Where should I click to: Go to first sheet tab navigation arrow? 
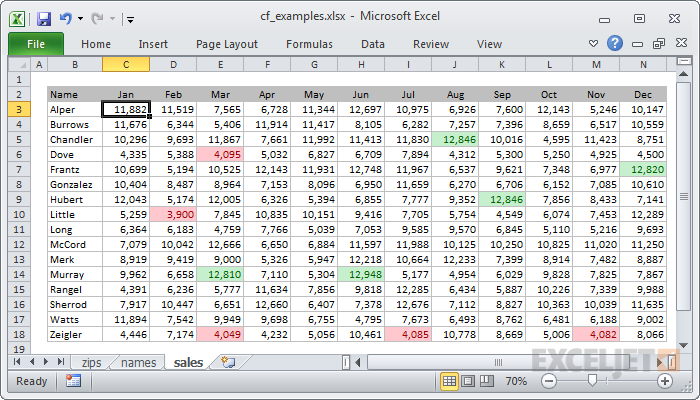[x=17, y=362]
